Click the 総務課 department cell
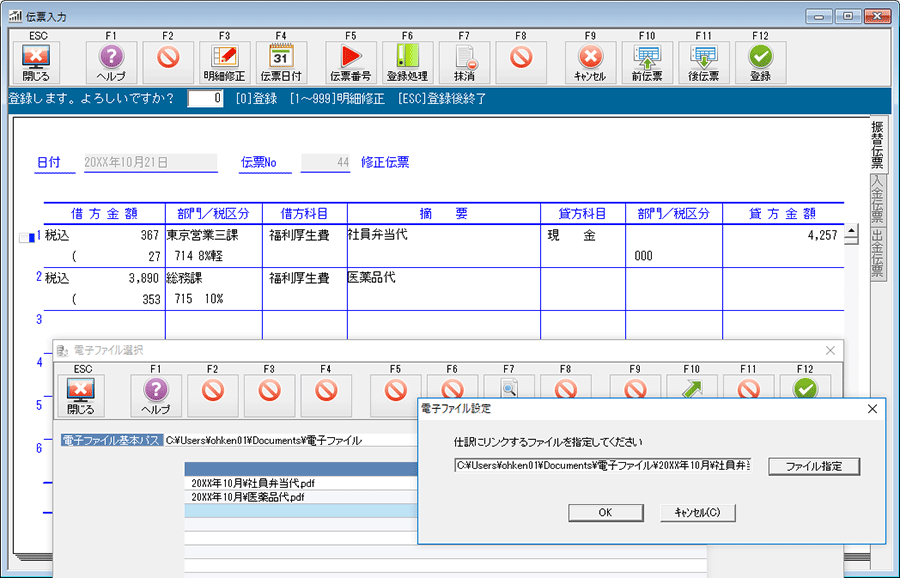The image size is (900, 578). (x=184, y=278)
